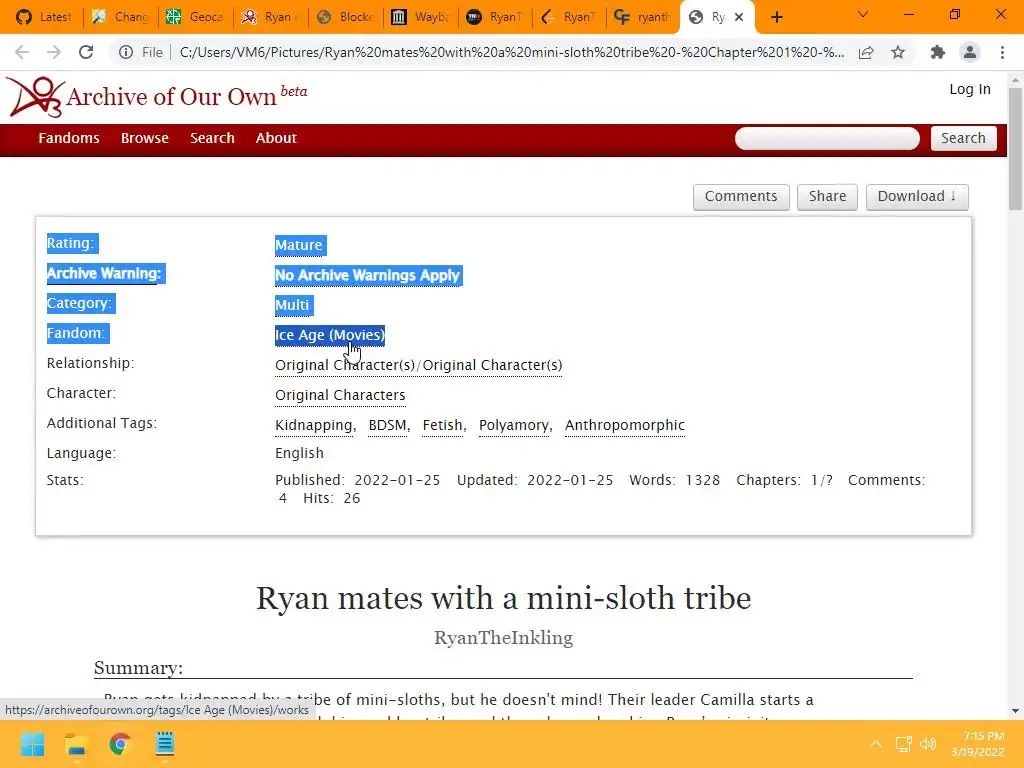Click the browser forward arrow

54,52
